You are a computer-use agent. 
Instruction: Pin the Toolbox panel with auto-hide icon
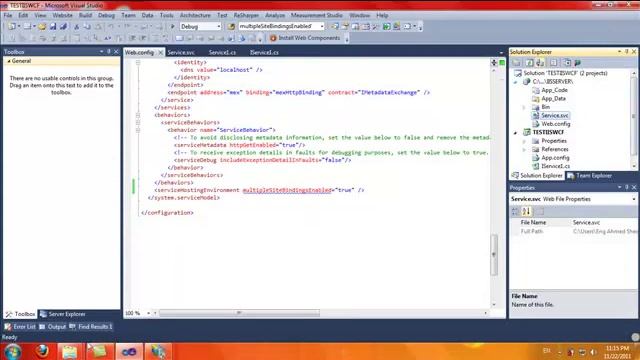click(x=109, y=52)
